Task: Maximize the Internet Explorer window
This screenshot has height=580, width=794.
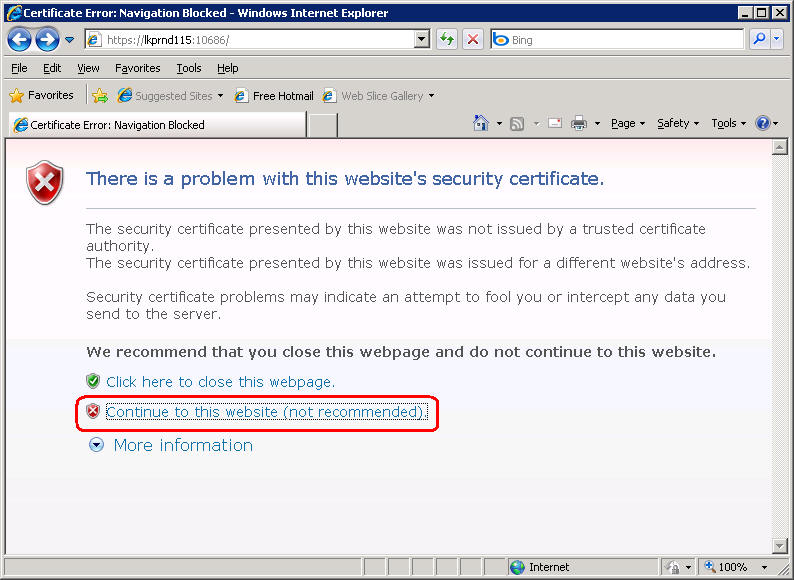Action: click(761, 13)
